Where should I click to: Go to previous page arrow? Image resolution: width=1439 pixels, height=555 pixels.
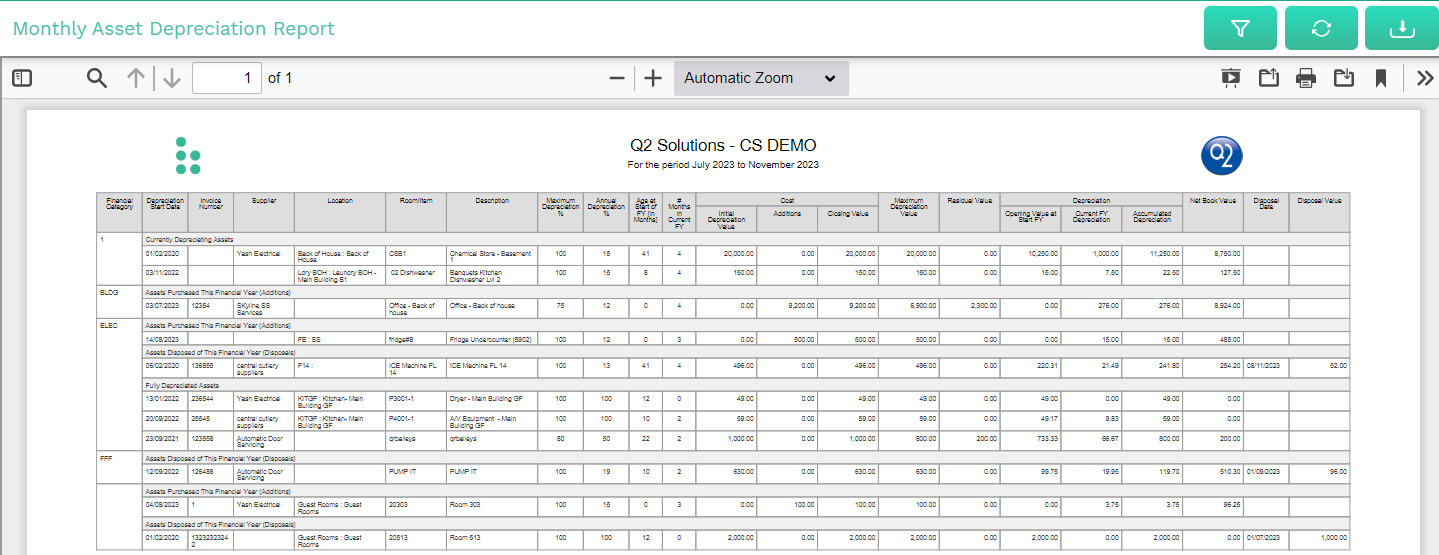(136, 78)
